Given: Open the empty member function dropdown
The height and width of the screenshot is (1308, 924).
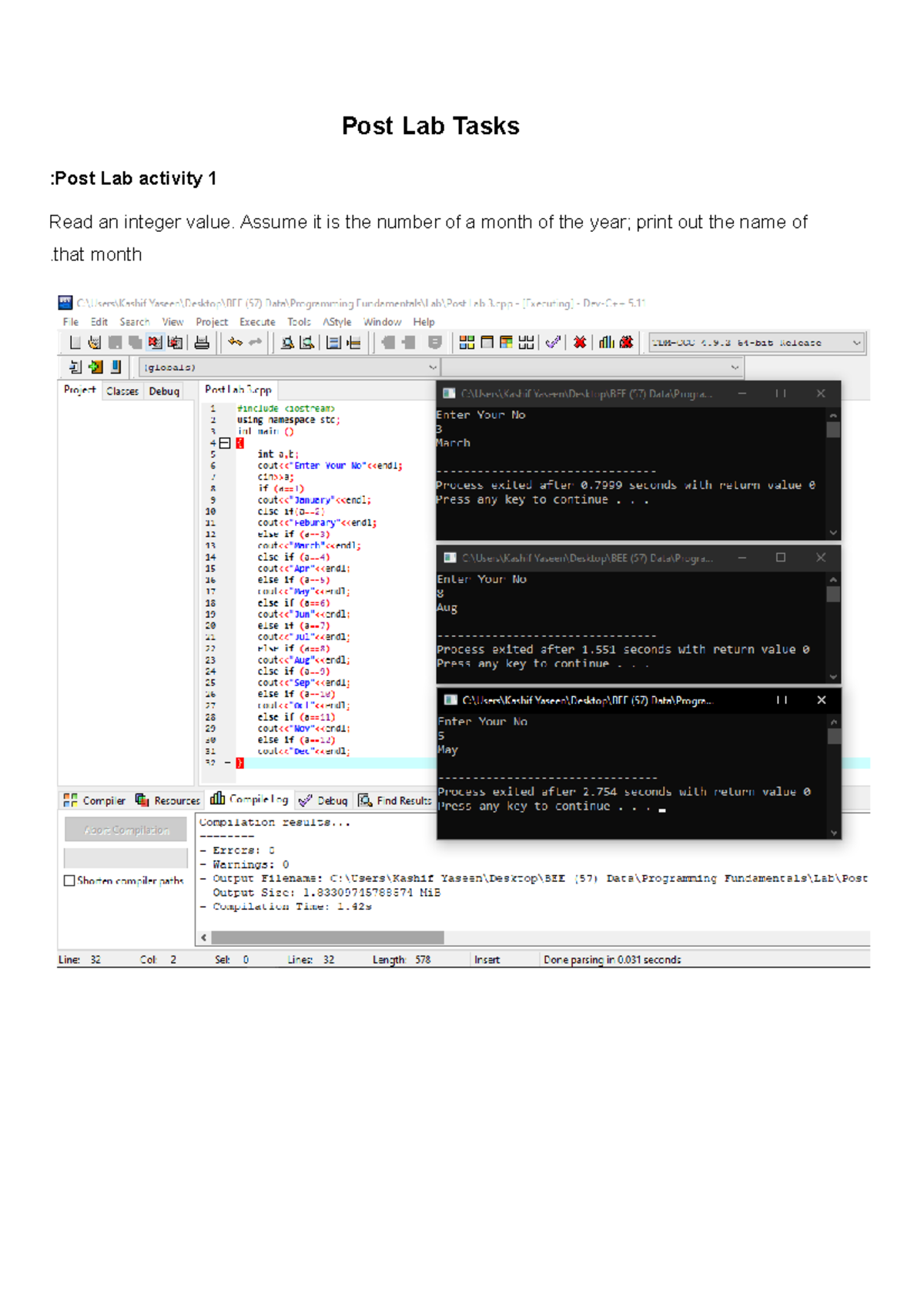Looking at the screenshot, I should coord(735,367).
